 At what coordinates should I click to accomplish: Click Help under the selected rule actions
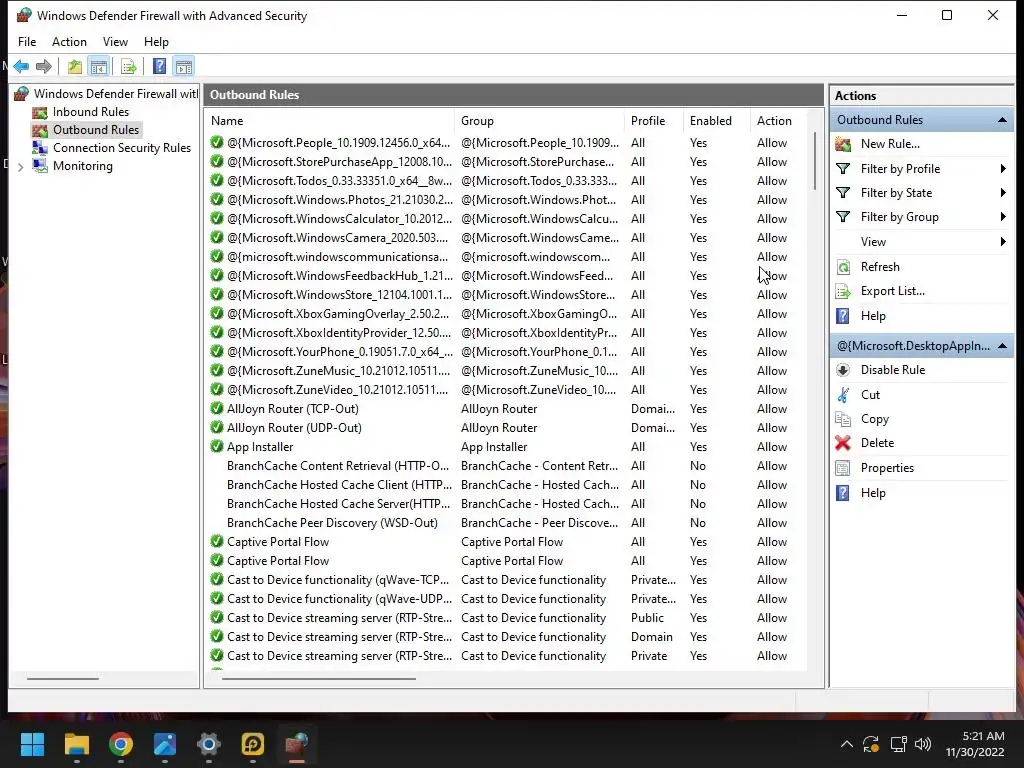[872, 493]
